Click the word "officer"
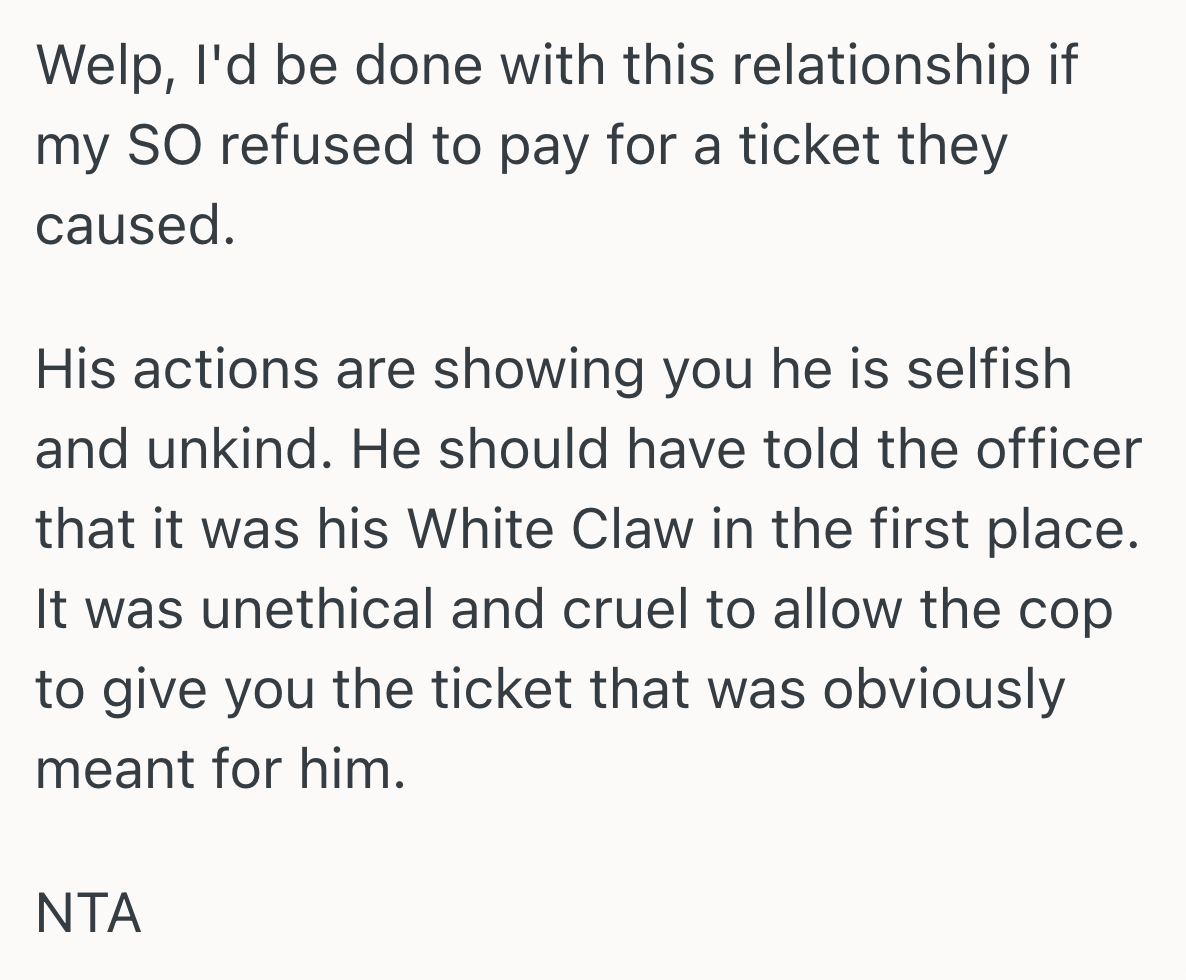The image size is (1186, 980). [x=1061, y=449]
